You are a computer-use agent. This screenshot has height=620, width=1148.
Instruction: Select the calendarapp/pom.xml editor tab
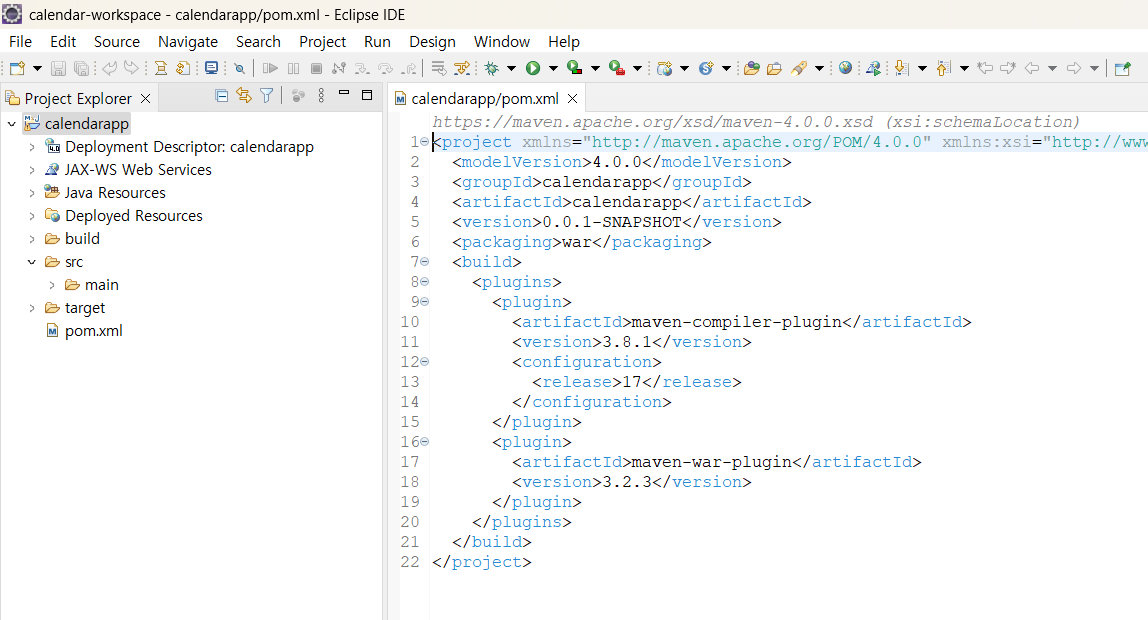coord(485,98)
